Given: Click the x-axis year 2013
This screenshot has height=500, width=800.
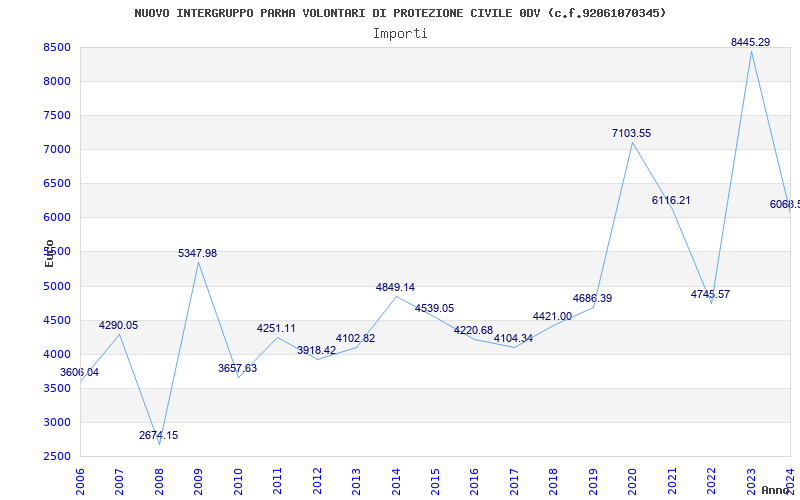Looking at the screenshot, I should click(x=356, y=481).
